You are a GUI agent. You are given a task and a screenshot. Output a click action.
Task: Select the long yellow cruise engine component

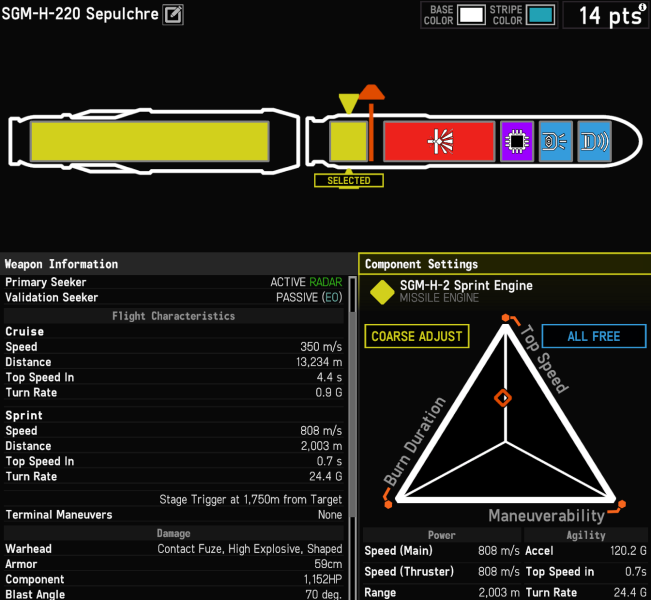pyautogui.click(x=149, y=141)
